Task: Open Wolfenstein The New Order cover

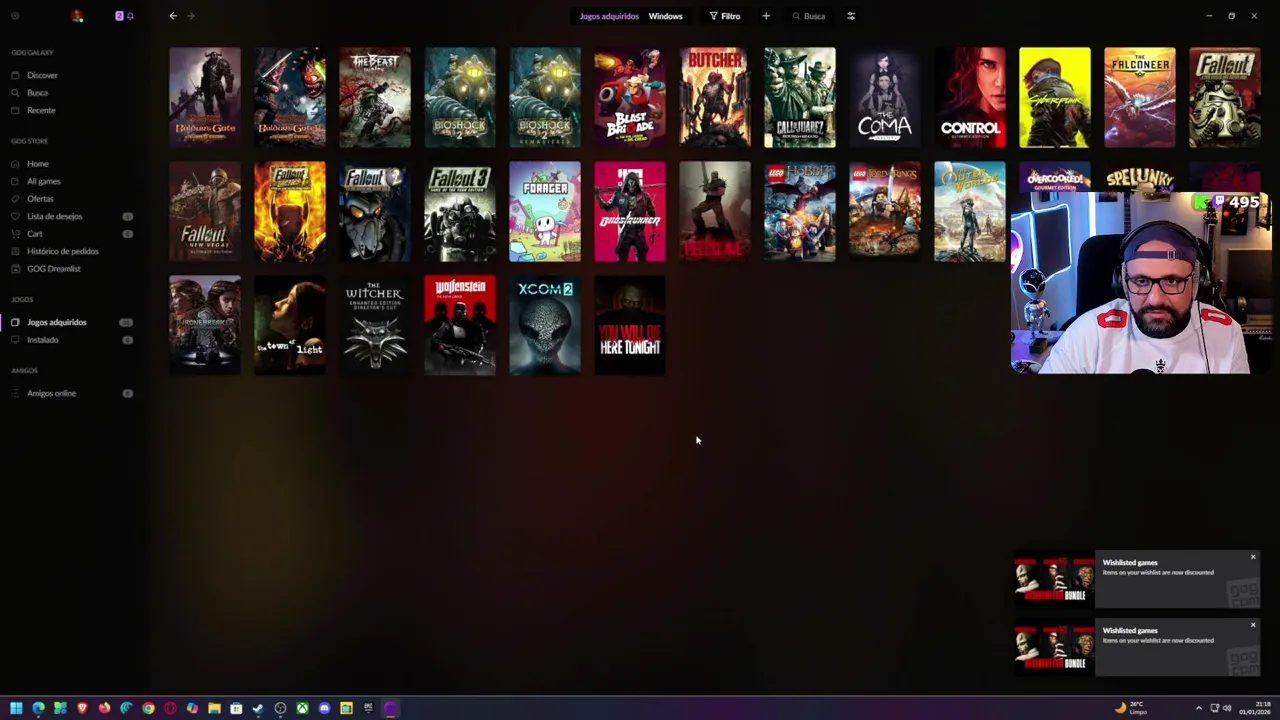Action: (x=460, y=325)
